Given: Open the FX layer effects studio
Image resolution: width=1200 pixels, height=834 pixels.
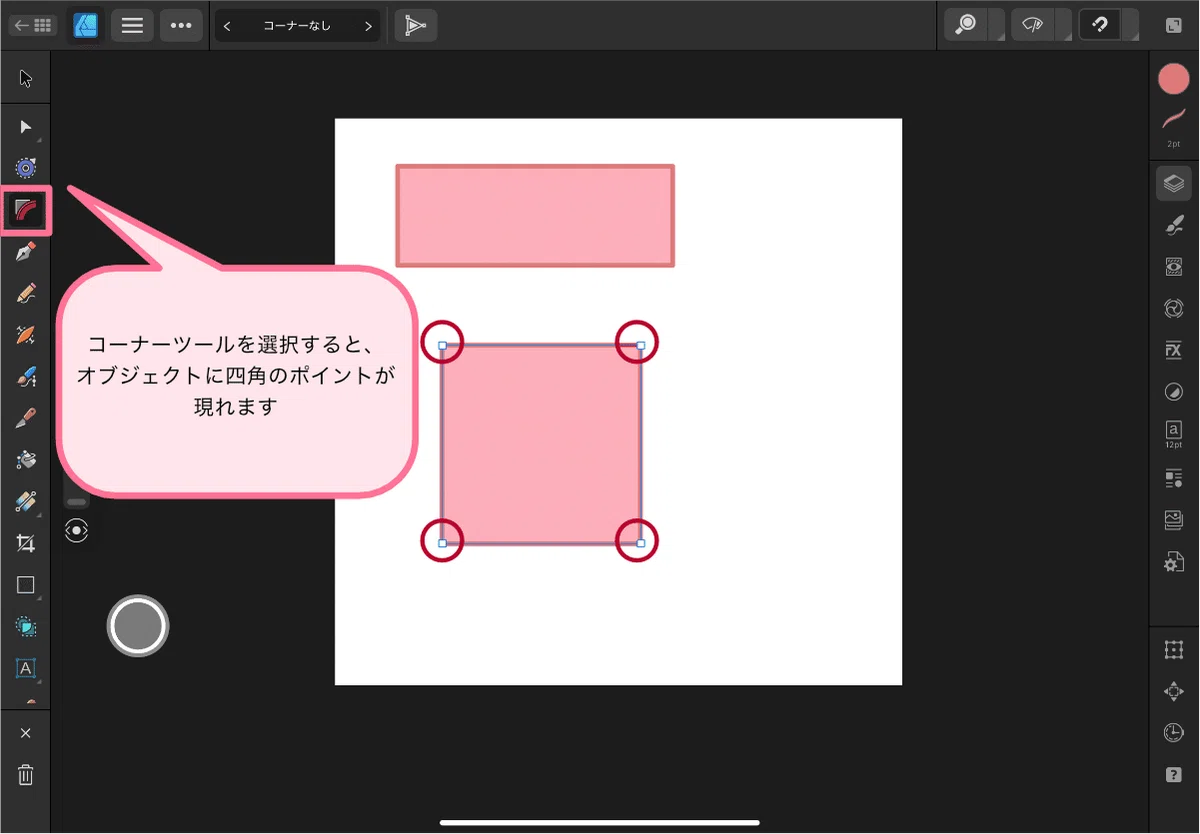Looking at the screenshot, I should tap(1174, 350).
